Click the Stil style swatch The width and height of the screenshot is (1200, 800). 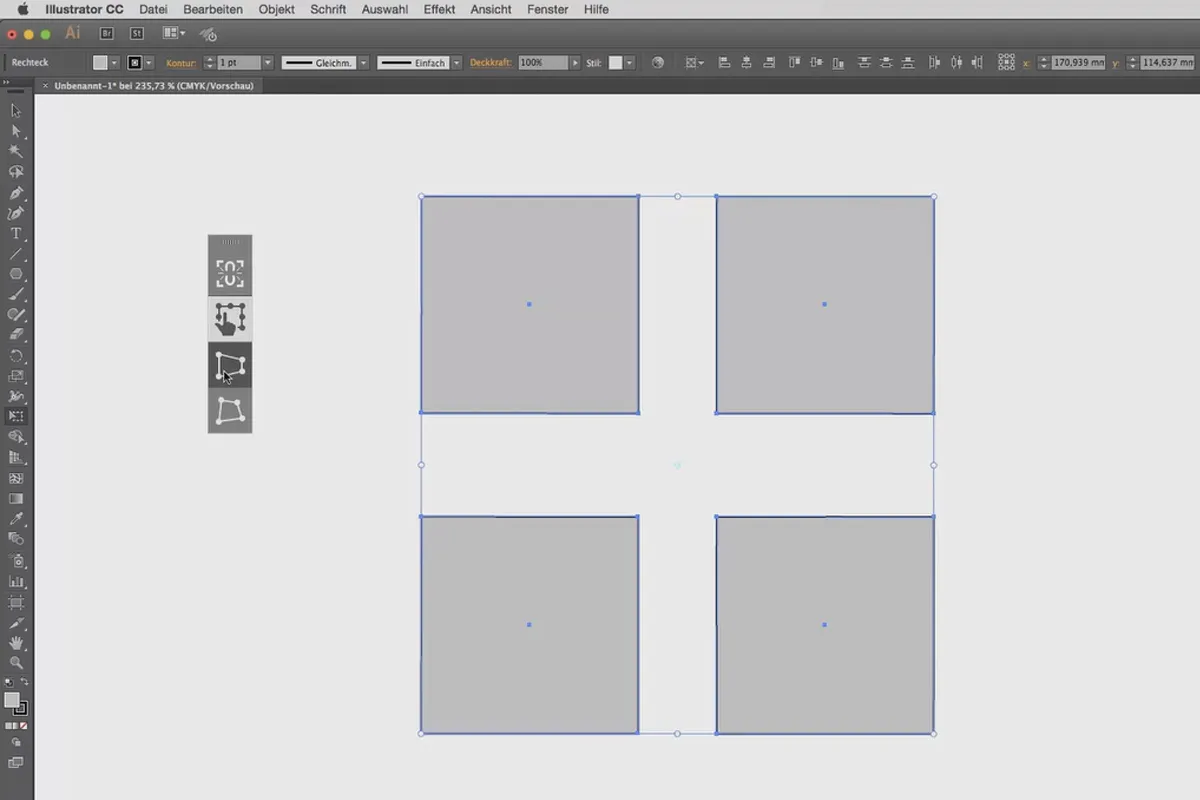[616, 62]
